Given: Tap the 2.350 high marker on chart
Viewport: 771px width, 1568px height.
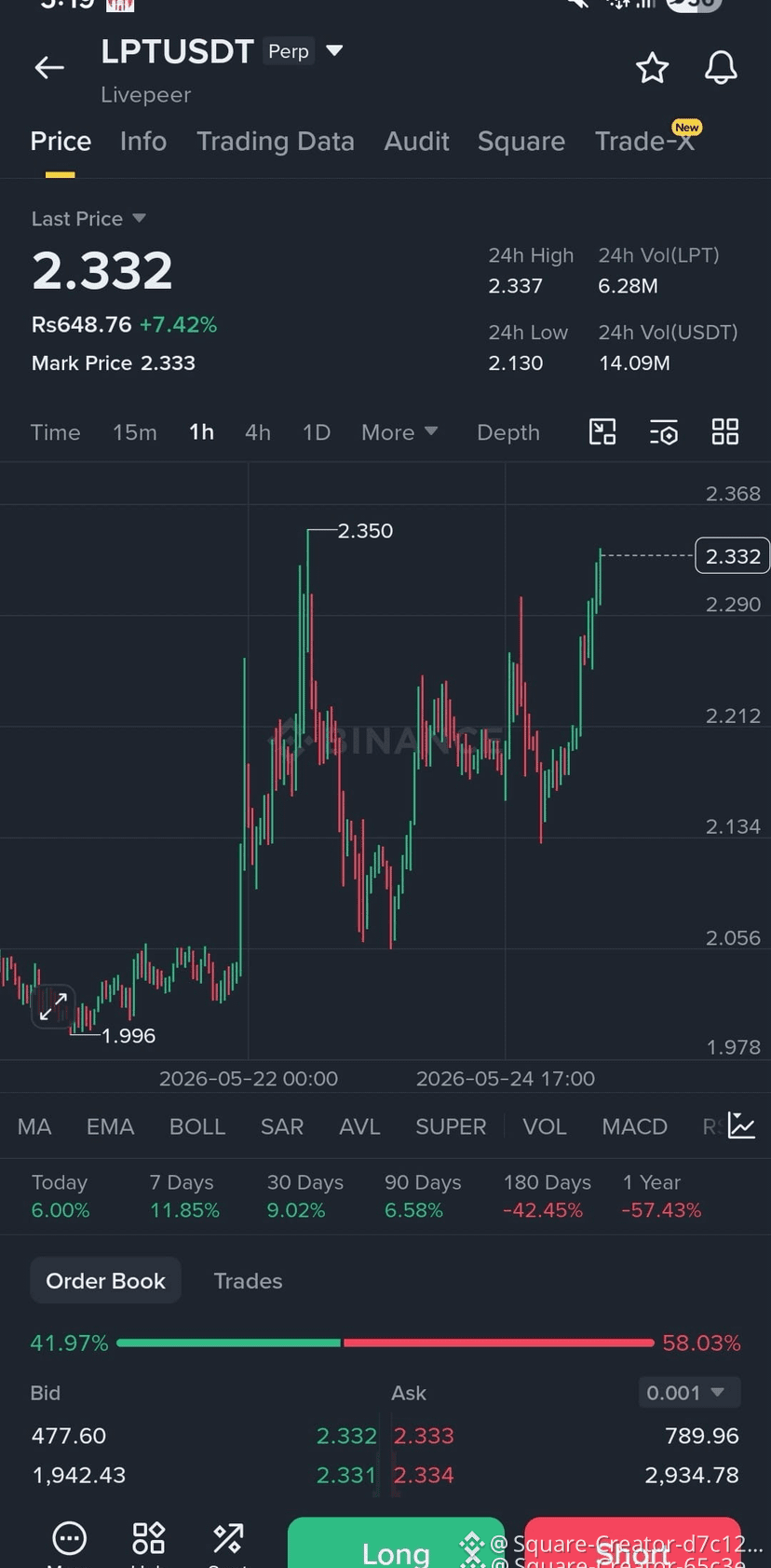Looking at the screenshot, I should click(365, 531).
